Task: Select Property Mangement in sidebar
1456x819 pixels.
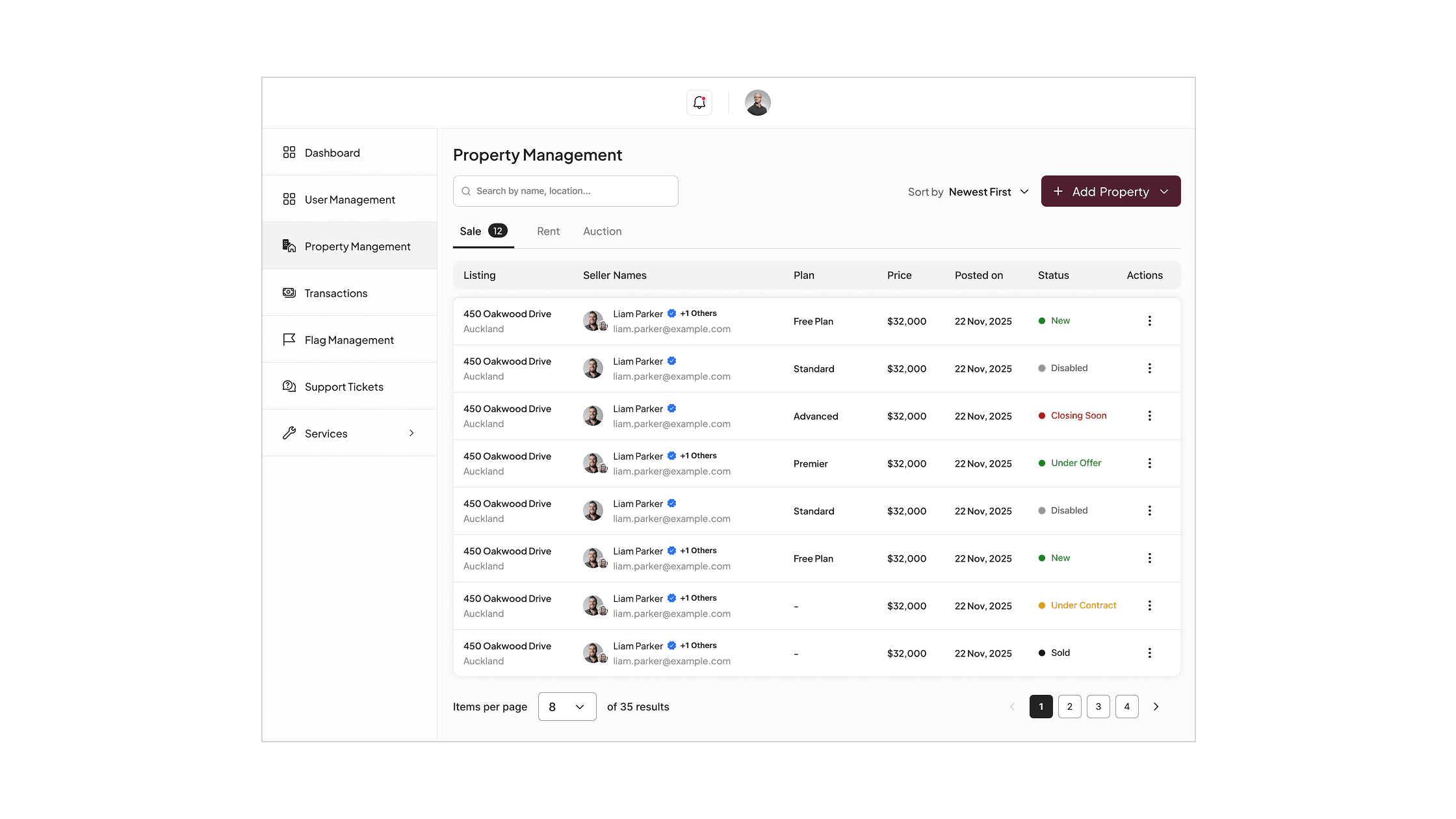Action: click(350, 246)
